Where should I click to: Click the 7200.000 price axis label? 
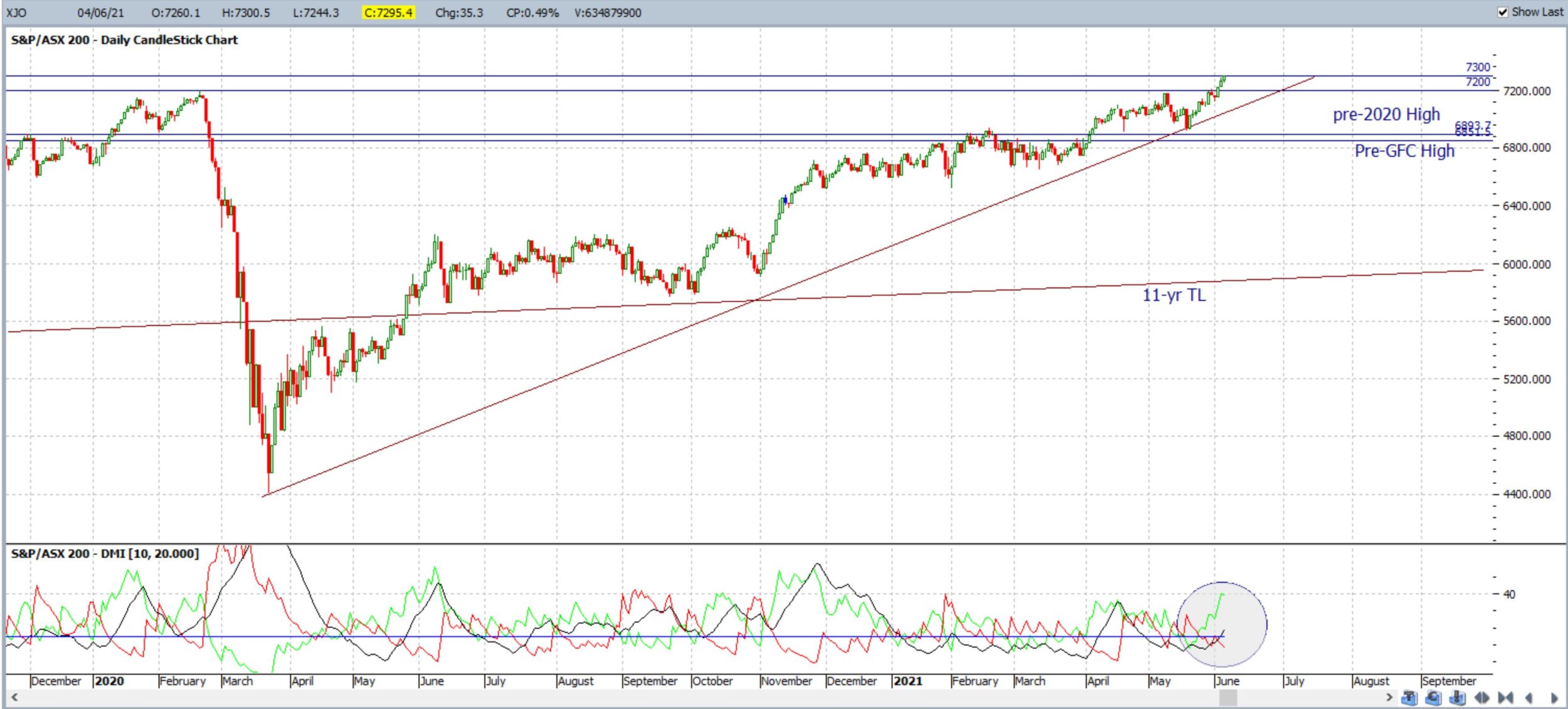1526,92
